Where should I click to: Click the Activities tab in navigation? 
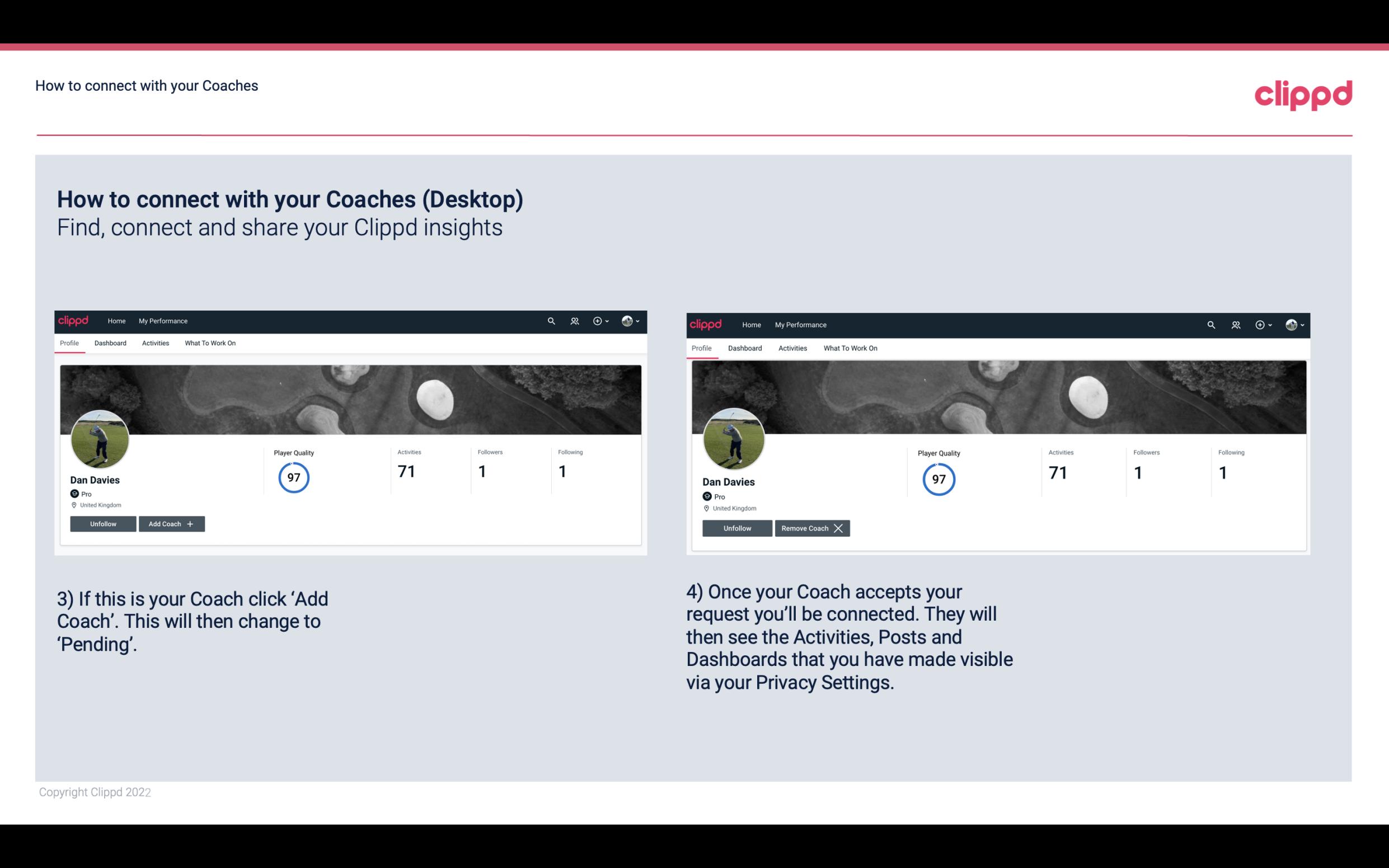(x=155, y=343)
